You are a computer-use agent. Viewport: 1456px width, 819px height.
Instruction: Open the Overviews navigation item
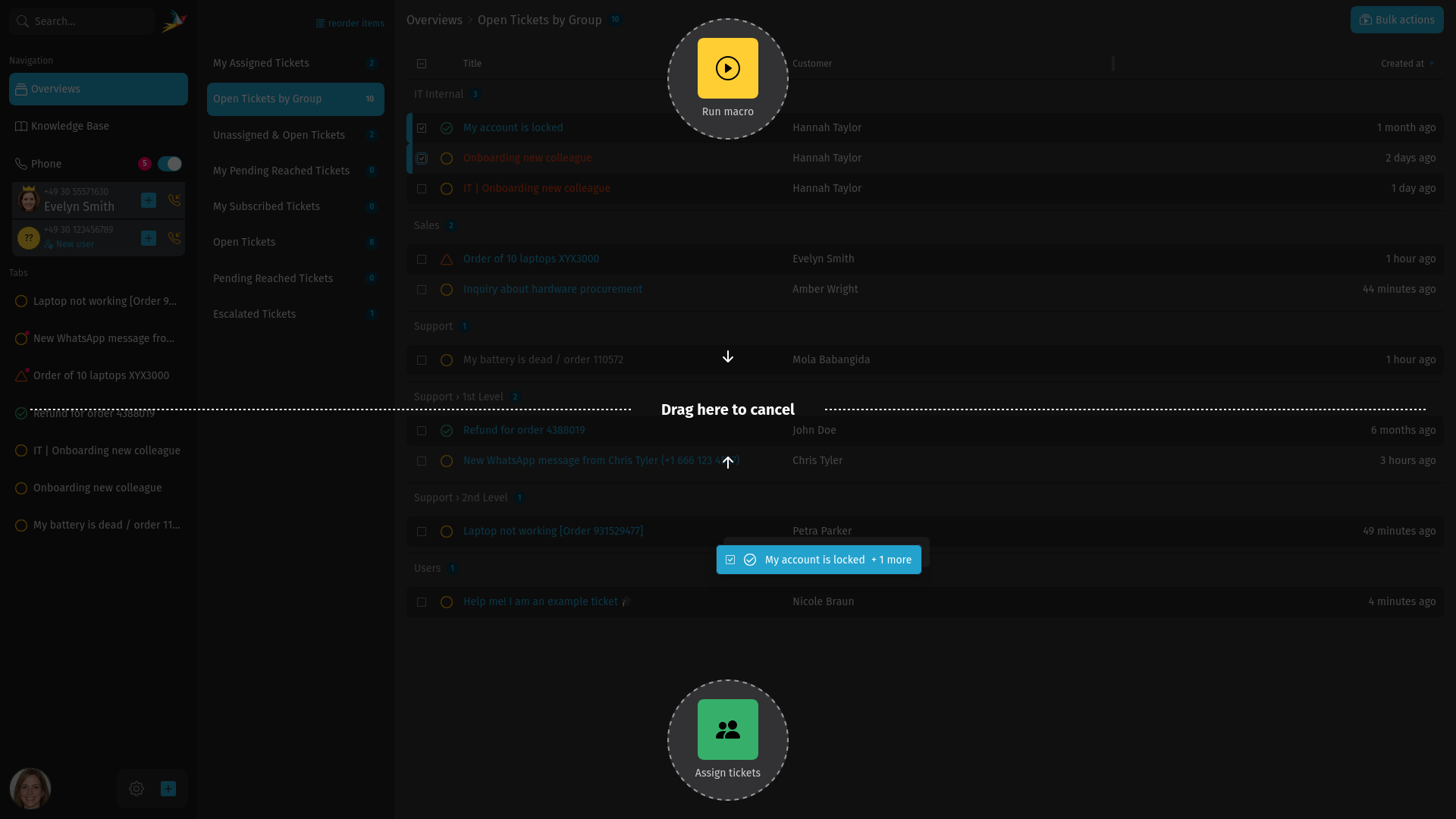coord(99,89)
